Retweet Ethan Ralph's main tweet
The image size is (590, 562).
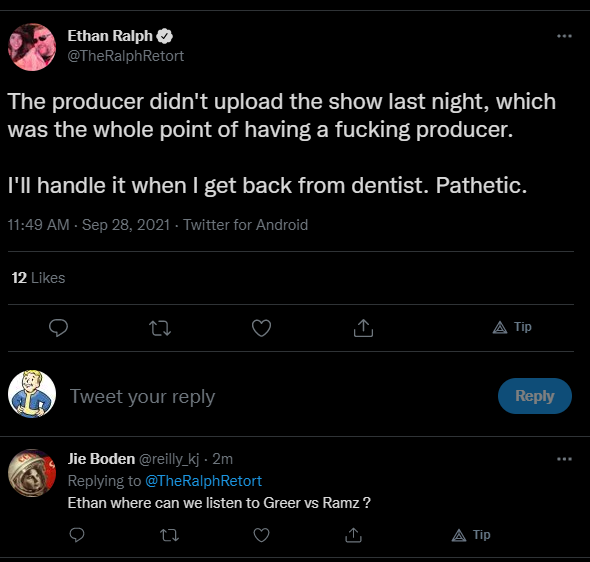(x=160, y=328)
